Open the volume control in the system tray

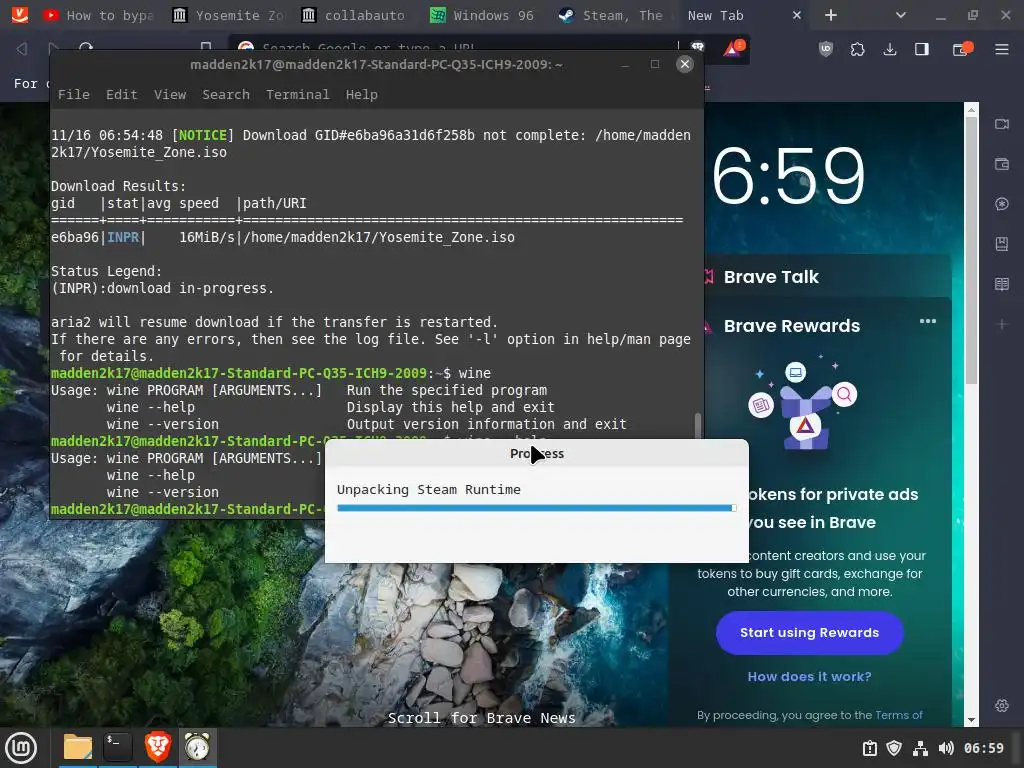[946, 748]
